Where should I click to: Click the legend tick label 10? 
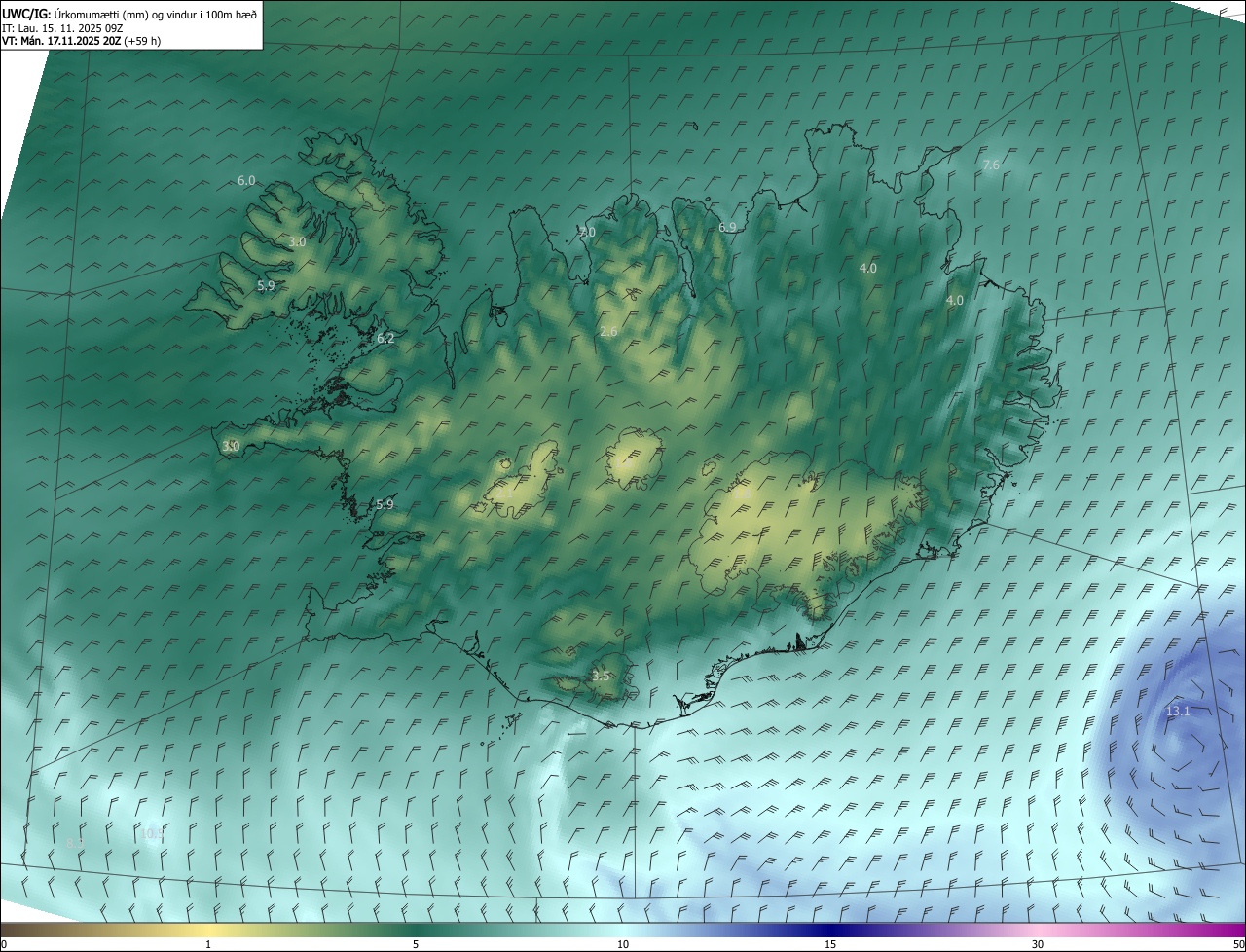[623, 945]
